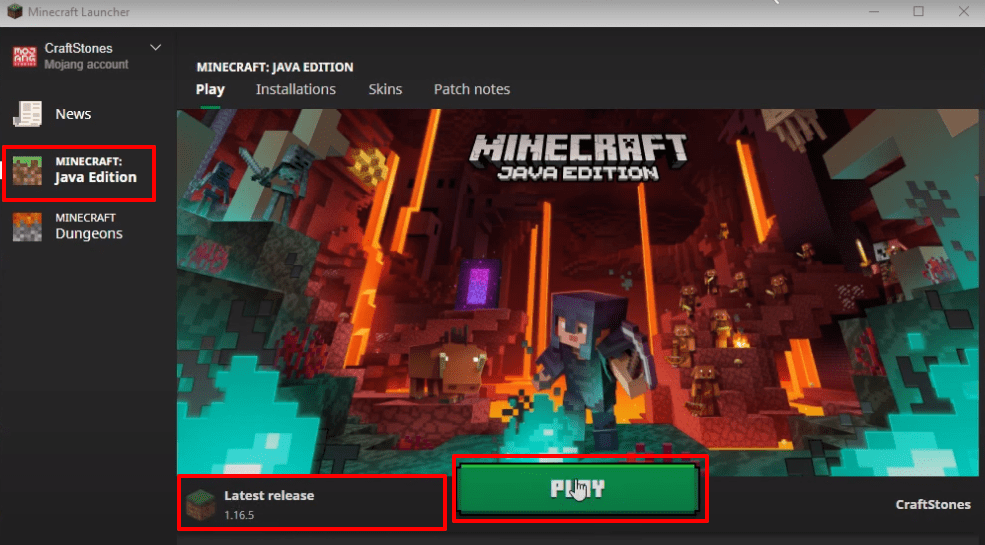Screen dimensions: 985x545
Task: Open the Latest release version selector
Action: point(312,504)
